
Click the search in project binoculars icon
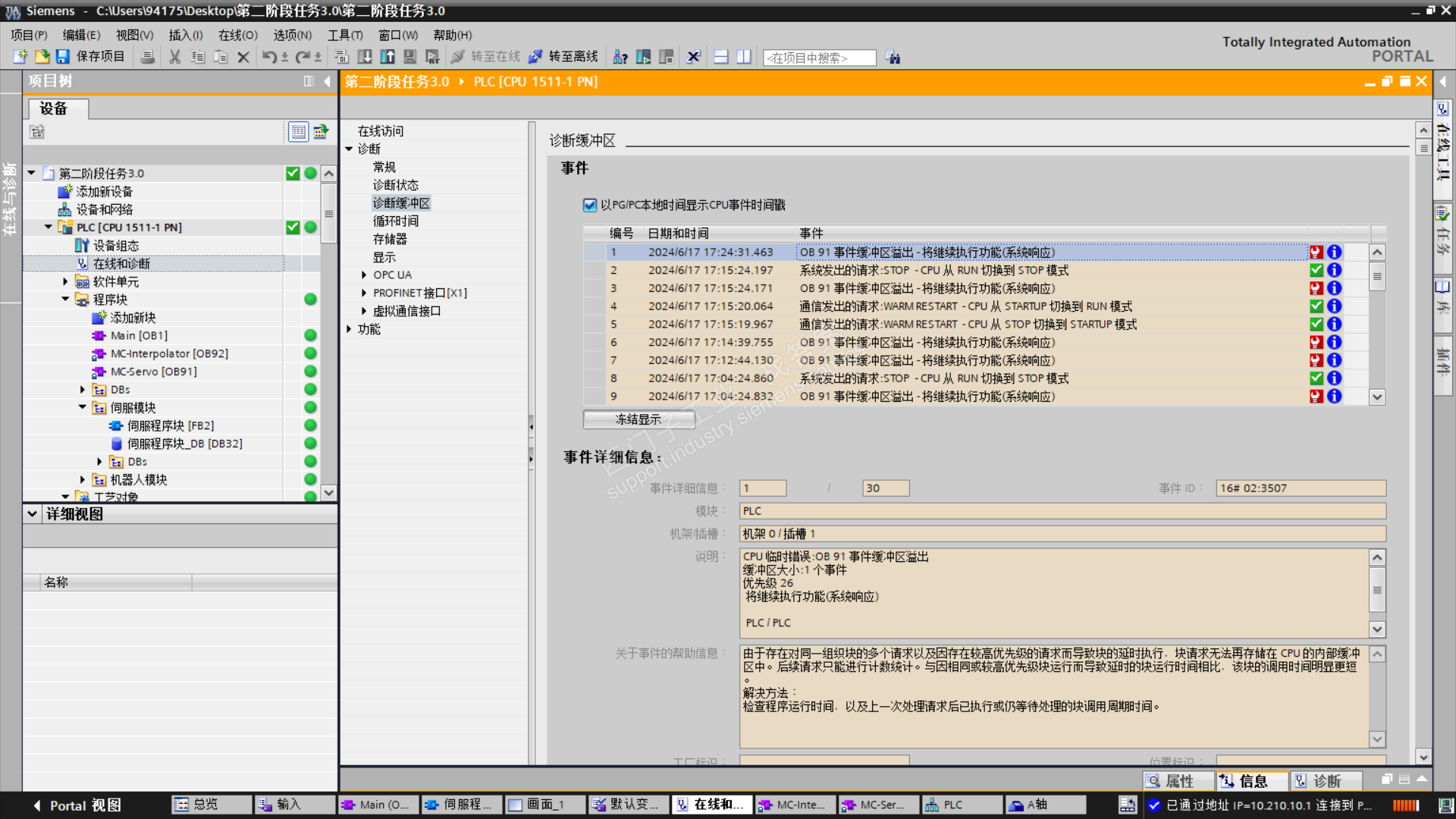(x=893, y=58)
